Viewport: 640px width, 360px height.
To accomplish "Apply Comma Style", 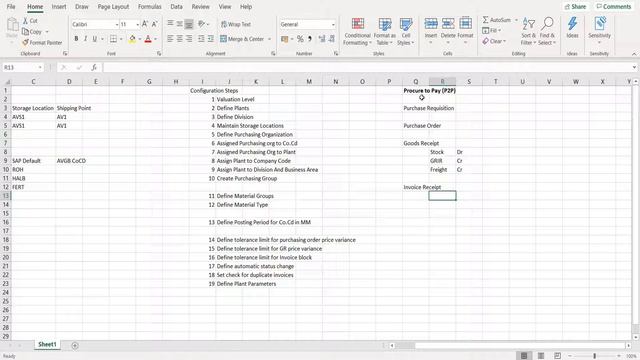I will pos(310,39).
